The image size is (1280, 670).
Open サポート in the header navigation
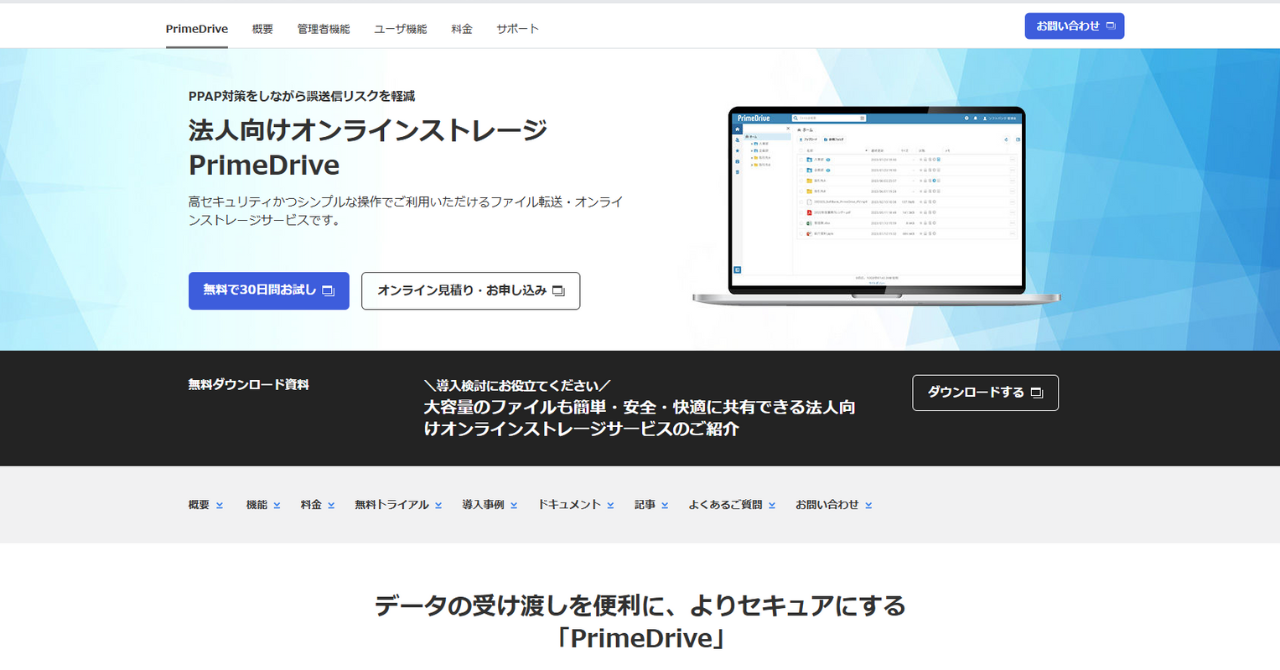pos(517,29)
